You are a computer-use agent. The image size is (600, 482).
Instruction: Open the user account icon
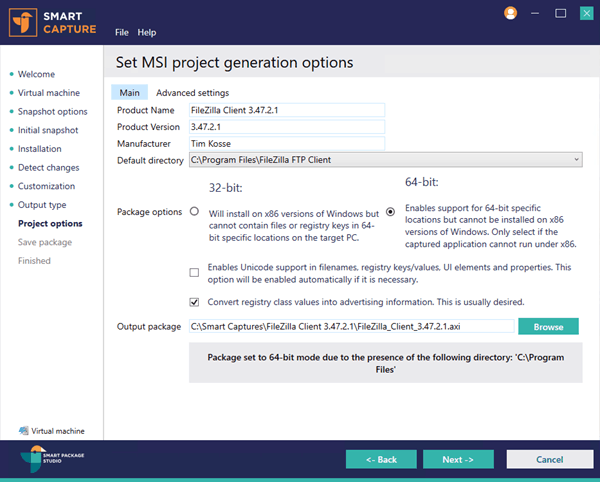510,13
